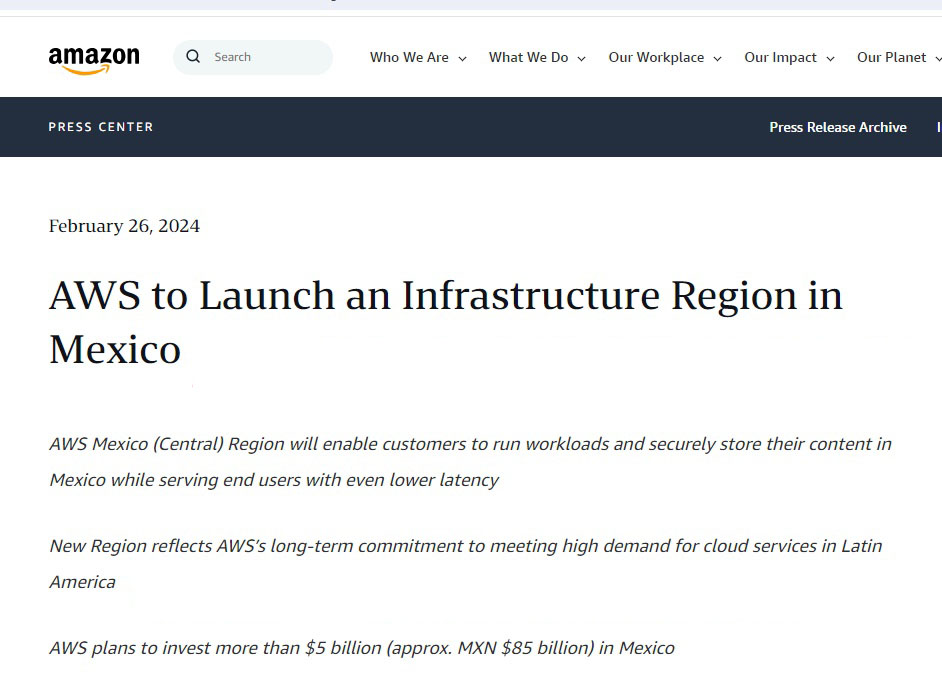
Task: Click the $5 billion investment sentence
Action: [362, 648]
